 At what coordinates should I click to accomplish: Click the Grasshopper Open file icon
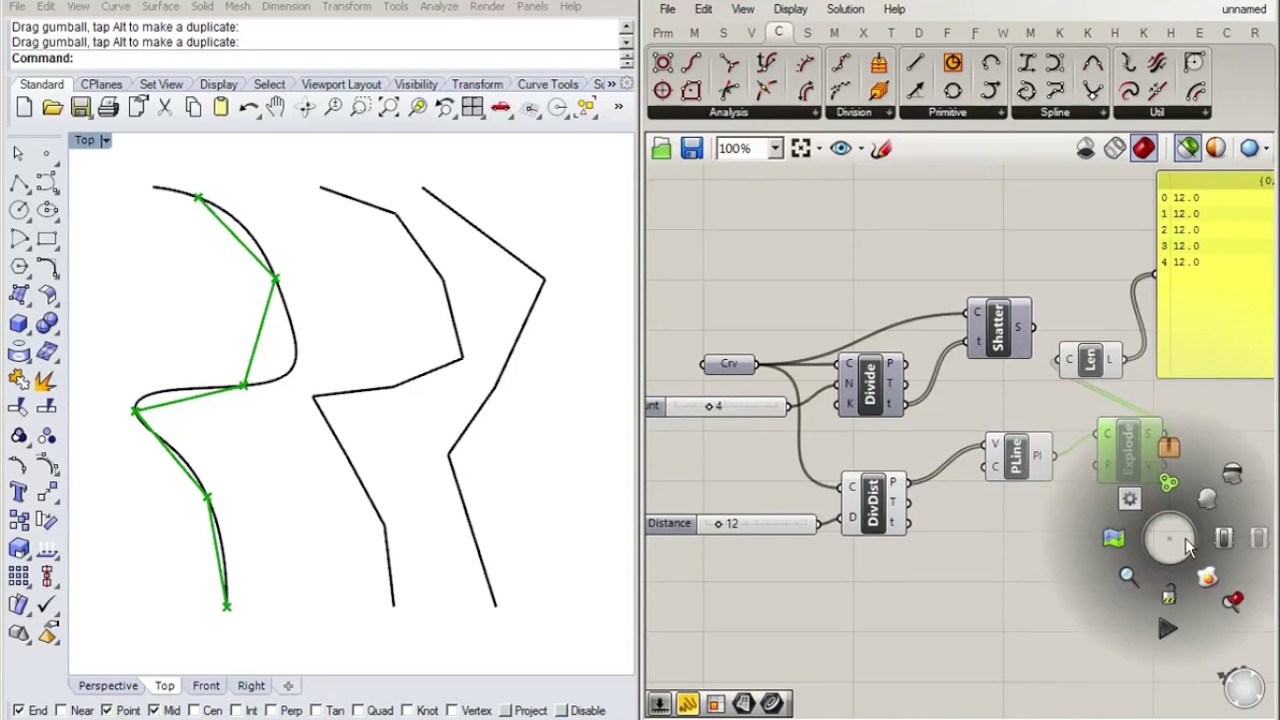pos(661,149)
